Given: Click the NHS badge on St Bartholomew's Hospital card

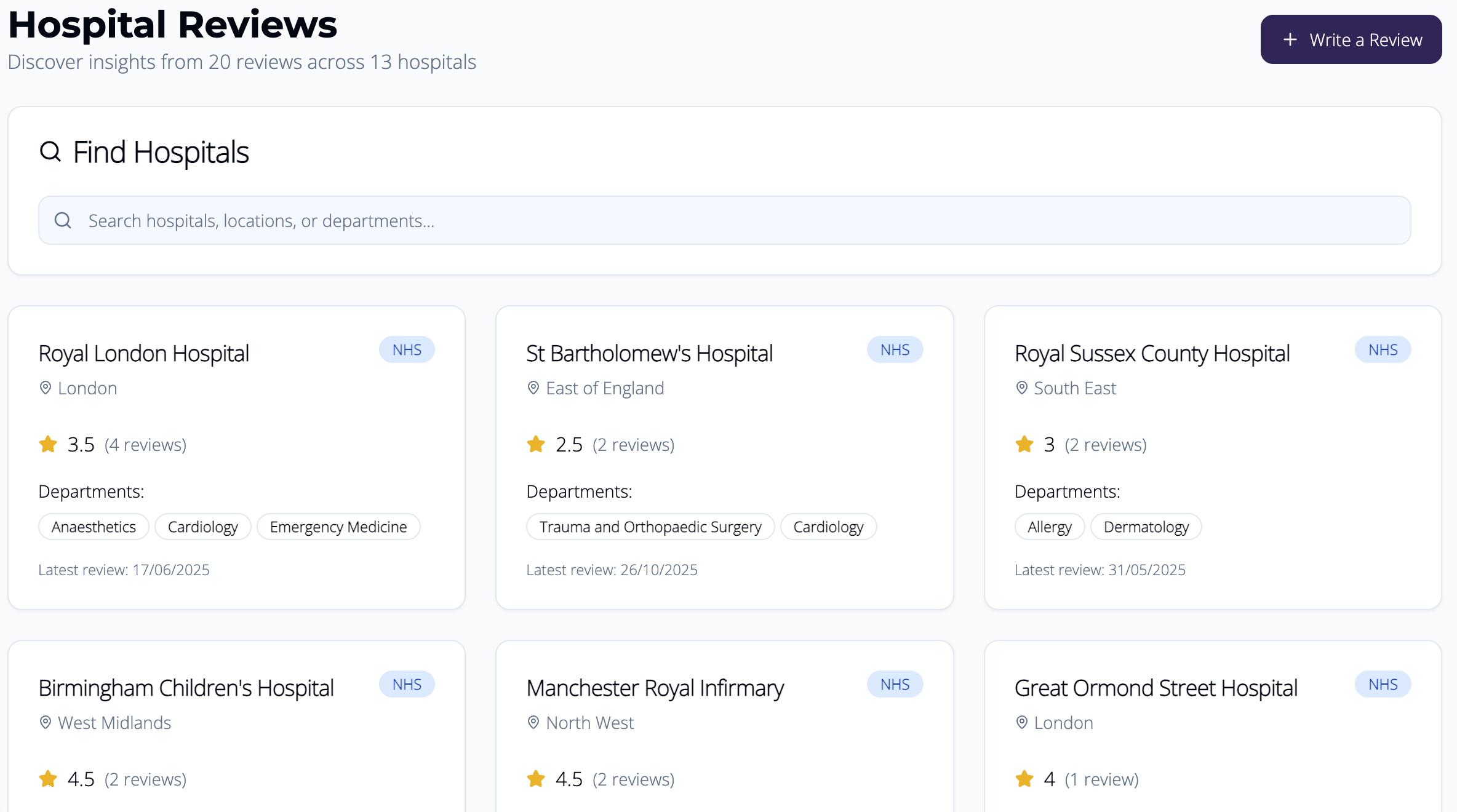Looking at the screenshot, I should coord(895,349).
